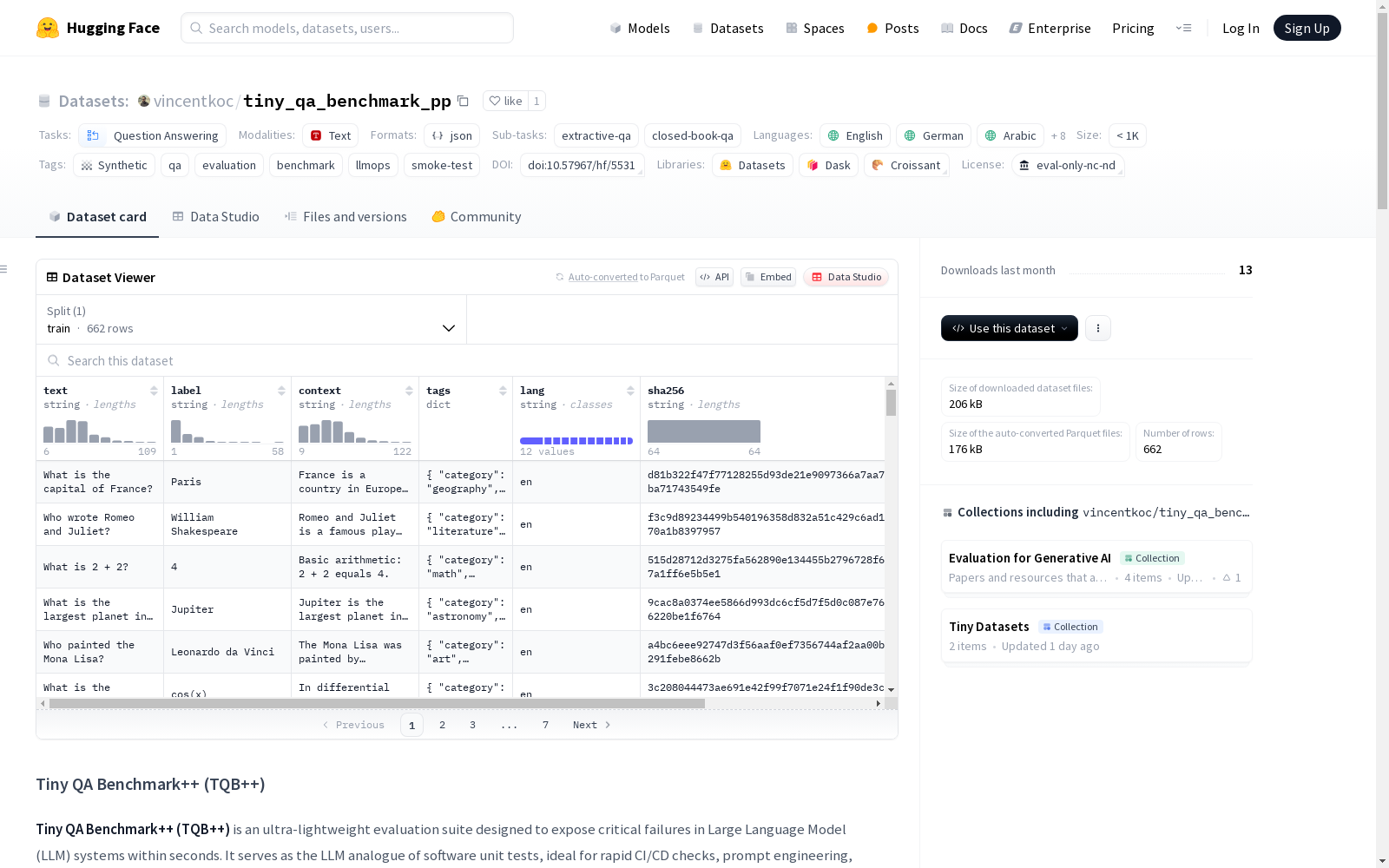Click the Text modality tag

(x=331, y=135)
